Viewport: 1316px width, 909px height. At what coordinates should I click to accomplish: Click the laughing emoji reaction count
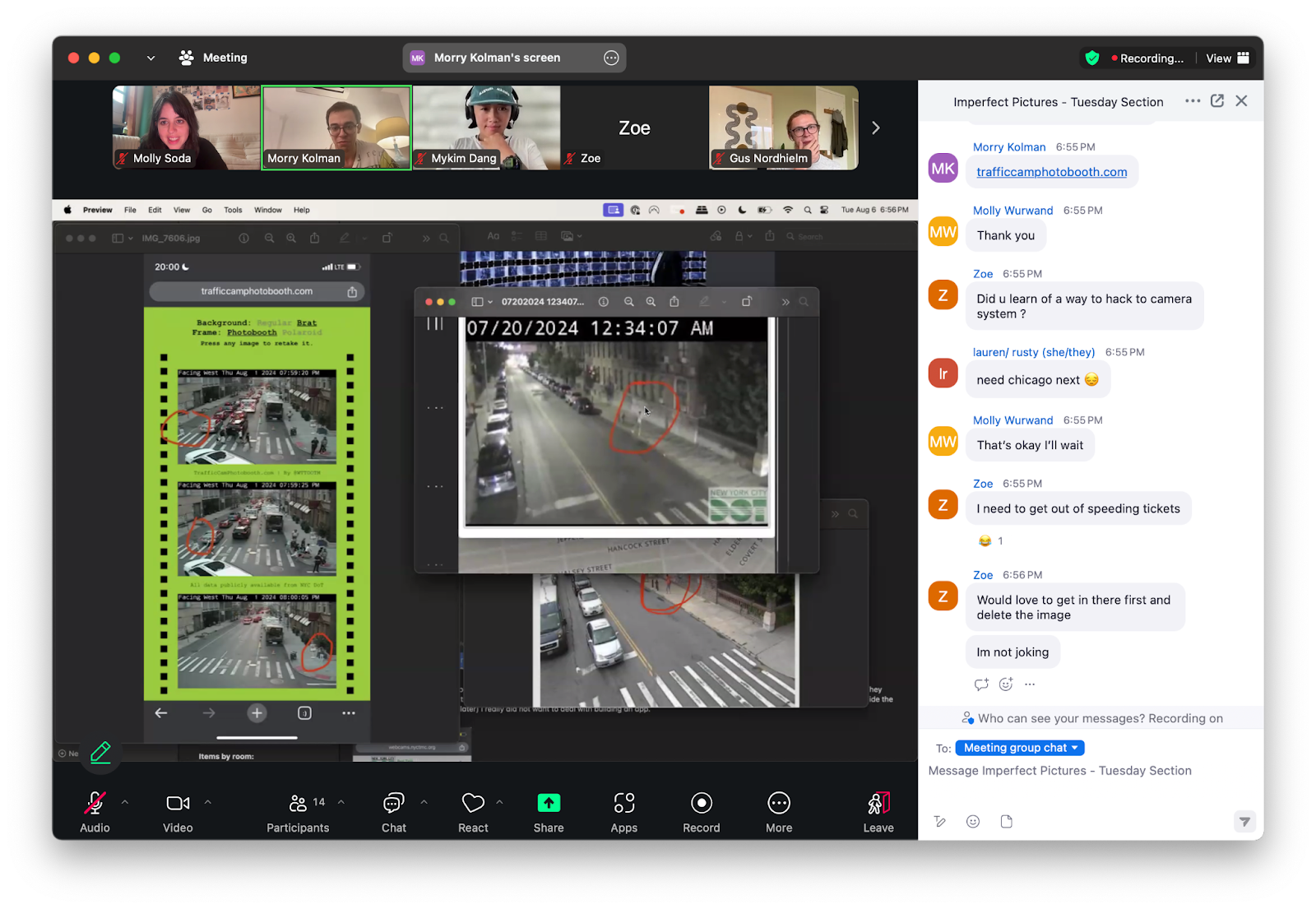point(990,541)
